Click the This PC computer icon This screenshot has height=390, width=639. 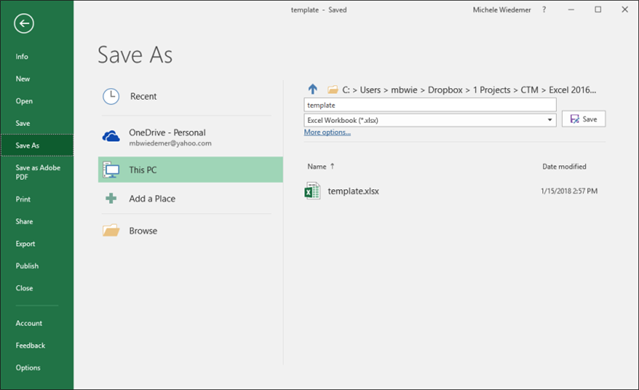point(111,170)
